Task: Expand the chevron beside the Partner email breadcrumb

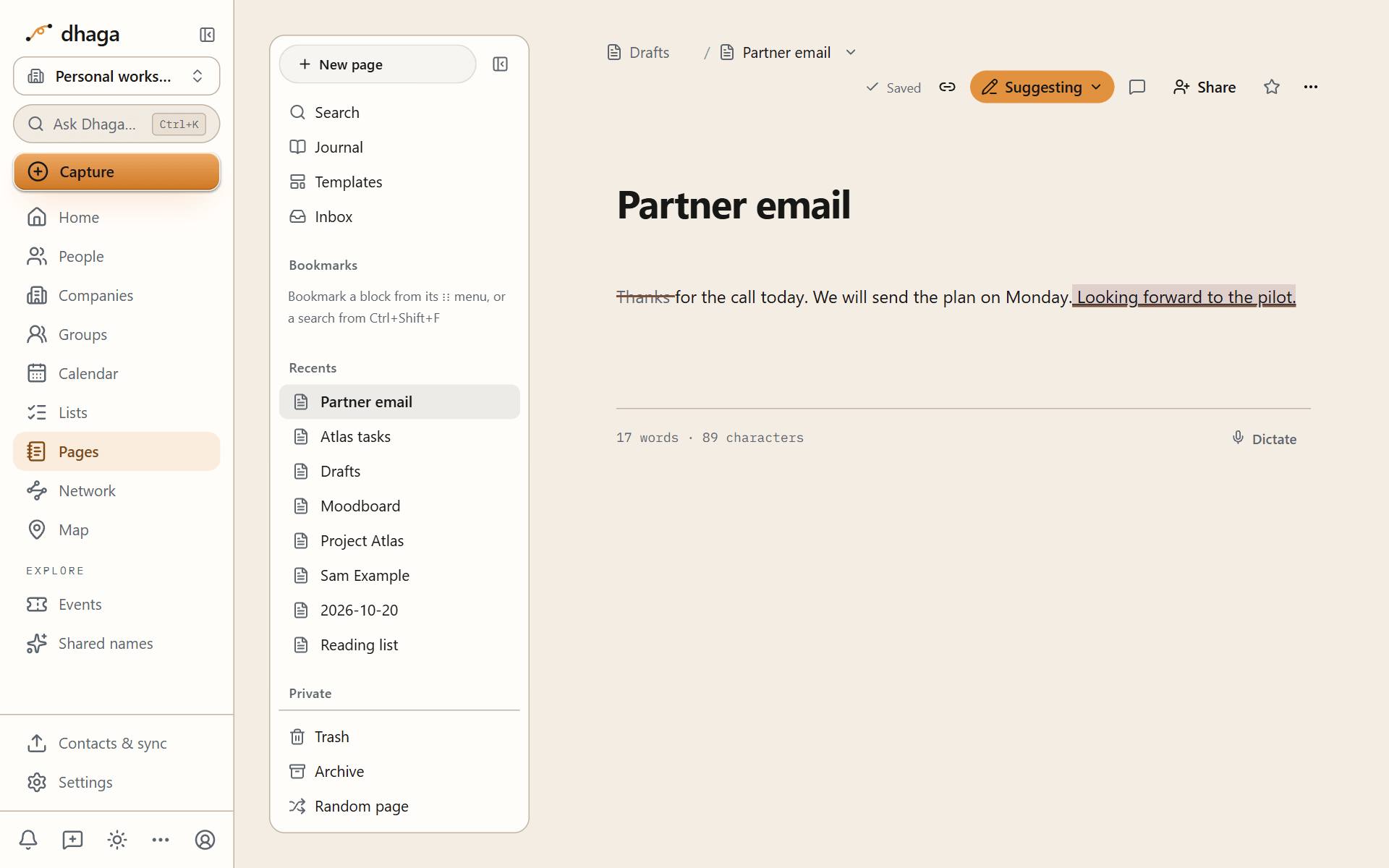Action: coord(851,52)
